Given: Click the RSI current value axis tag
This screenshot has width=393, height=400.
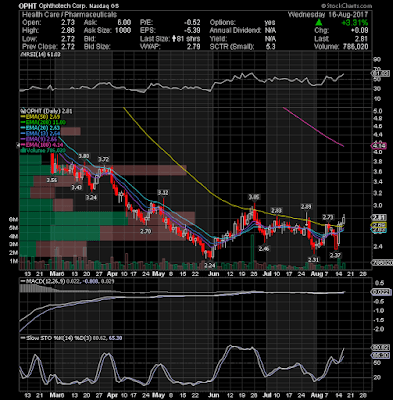Looking at the screenshot, I should [380, 74].
